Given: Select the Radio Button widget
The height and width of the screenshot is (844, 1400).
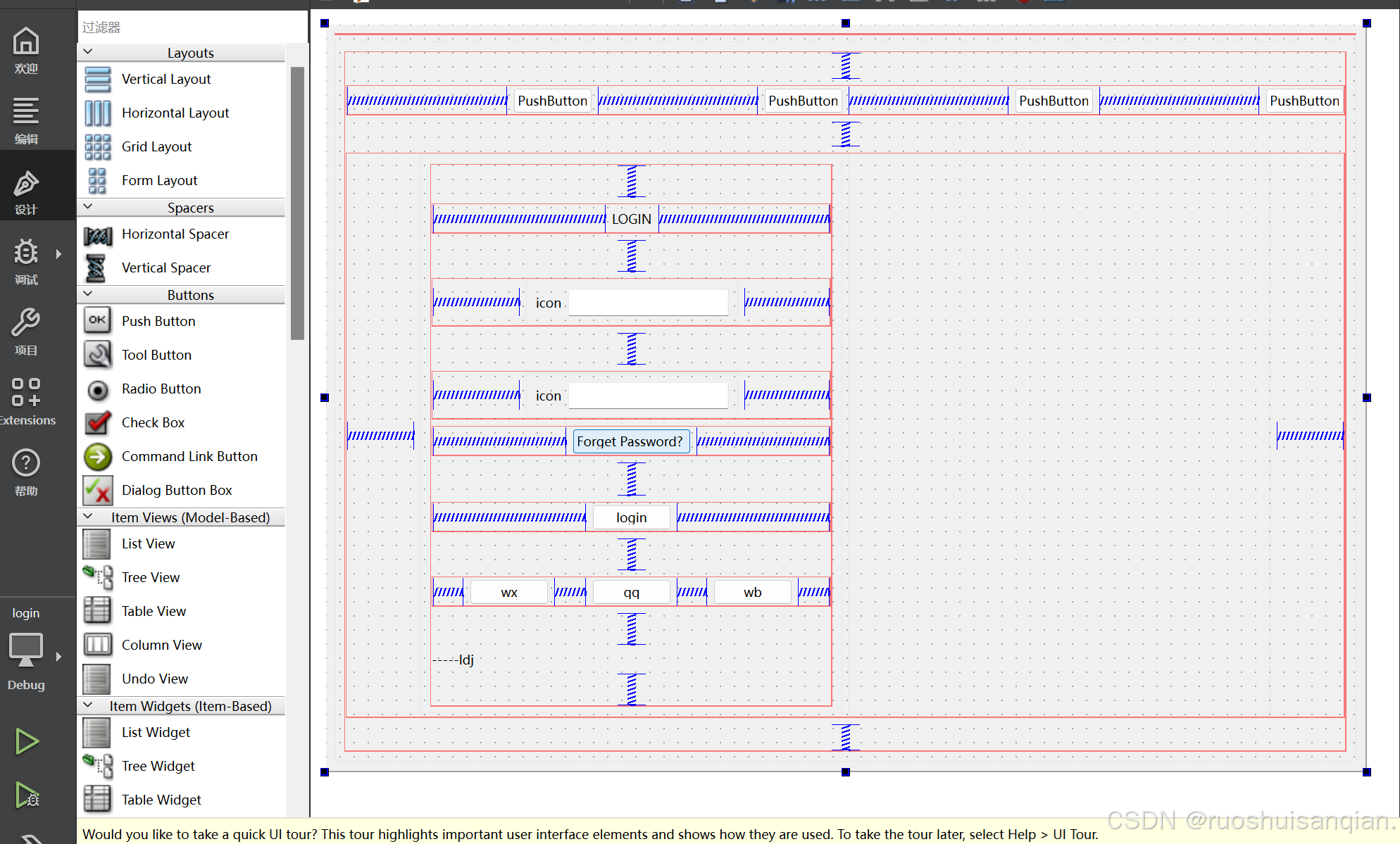Looking at the screenshot, I should pos(161,389).
